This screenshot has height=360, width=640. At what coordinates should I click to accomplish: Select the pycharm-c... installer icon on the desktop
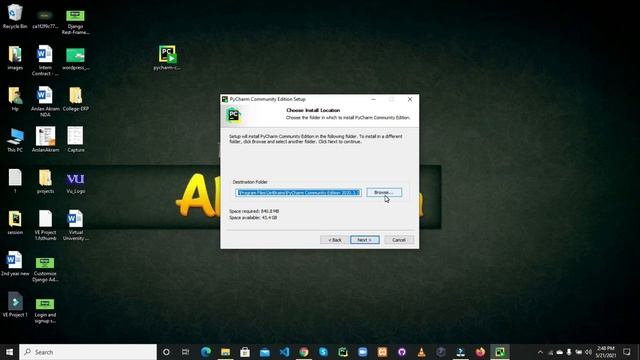167,58
